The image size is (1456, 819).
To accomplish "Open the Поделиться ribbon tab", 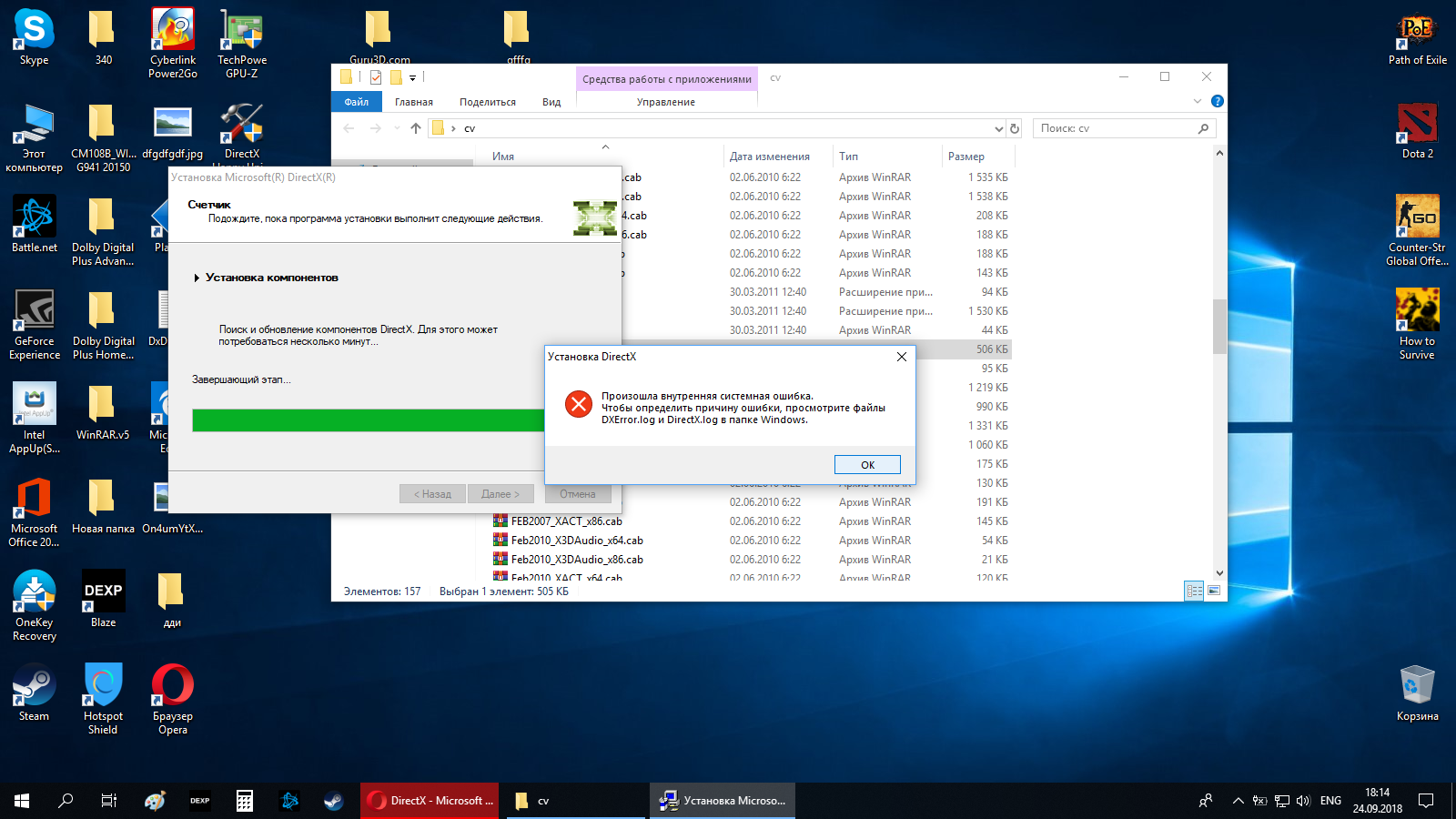I will pyautogui.click(x=488, y=102).
